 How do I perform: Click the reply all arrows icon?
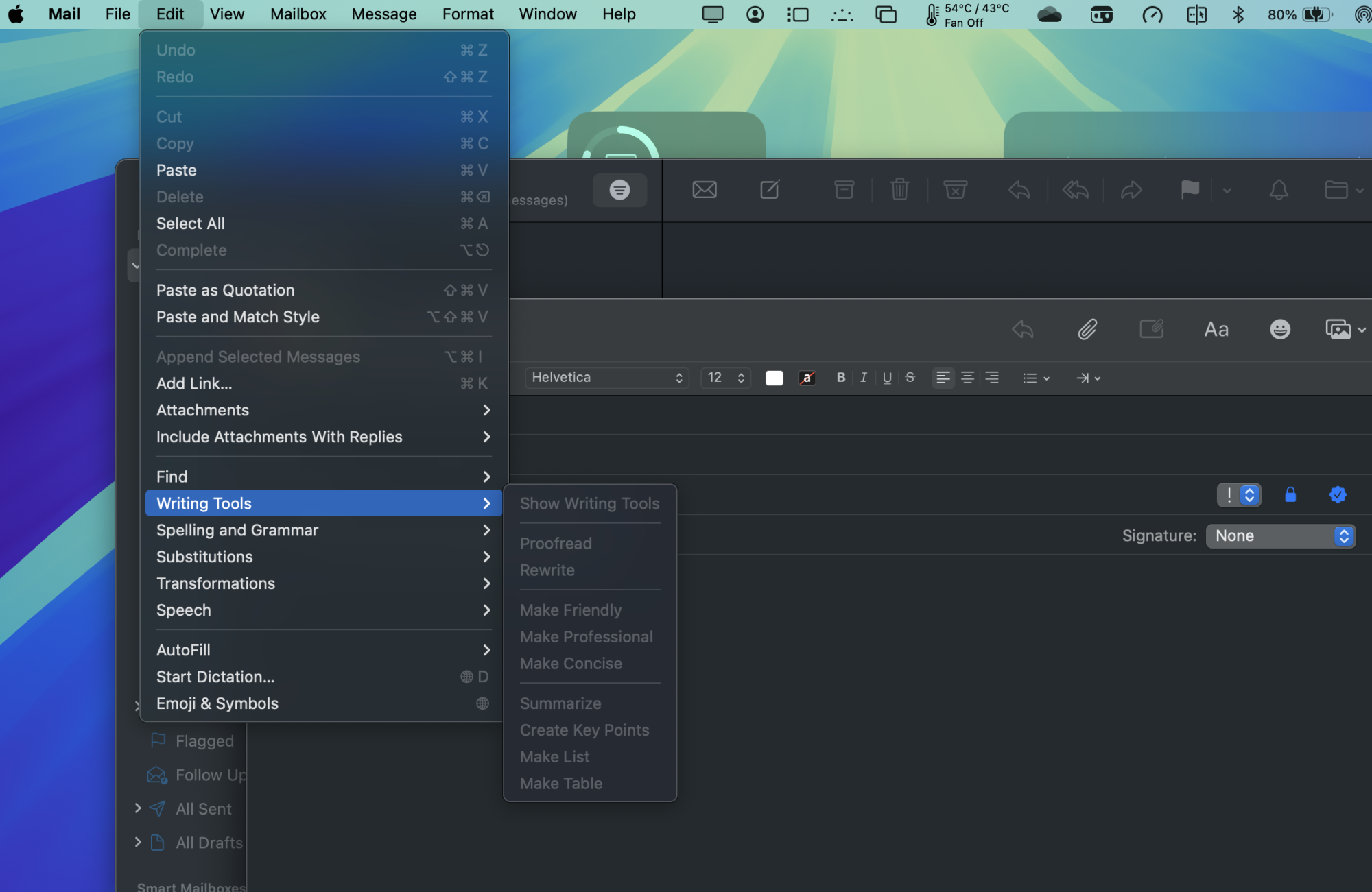1076,189
